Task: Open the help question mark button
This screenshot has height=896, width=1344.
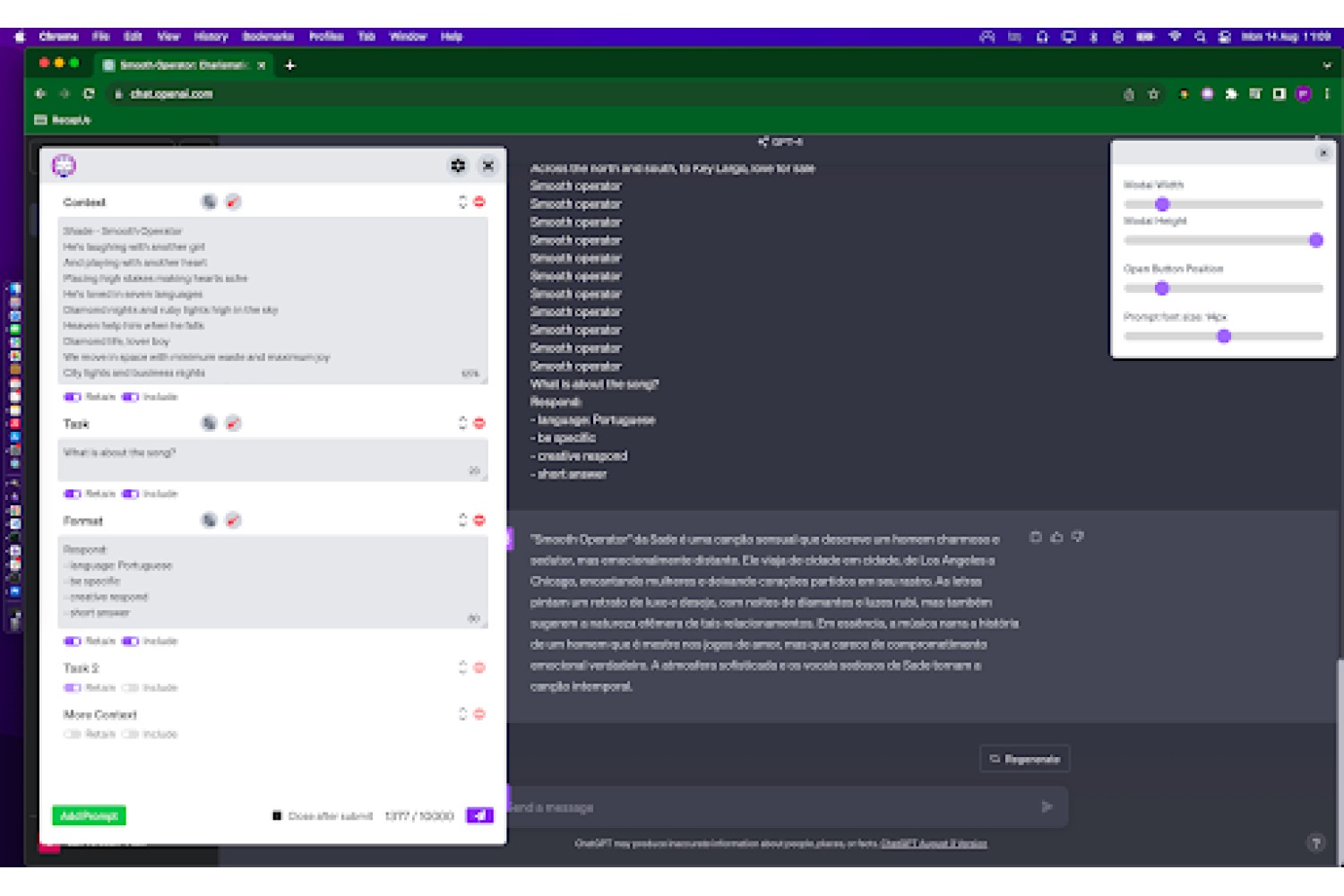Action: click(1316, 843)
